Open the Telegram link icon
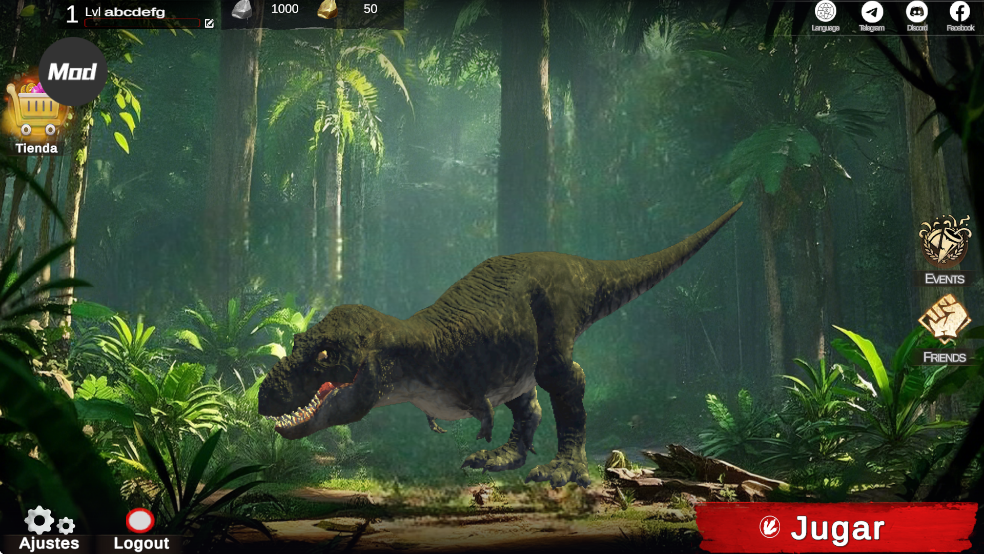Image resolution: width=984 pixels, height=554 pixels. (872, 12)
